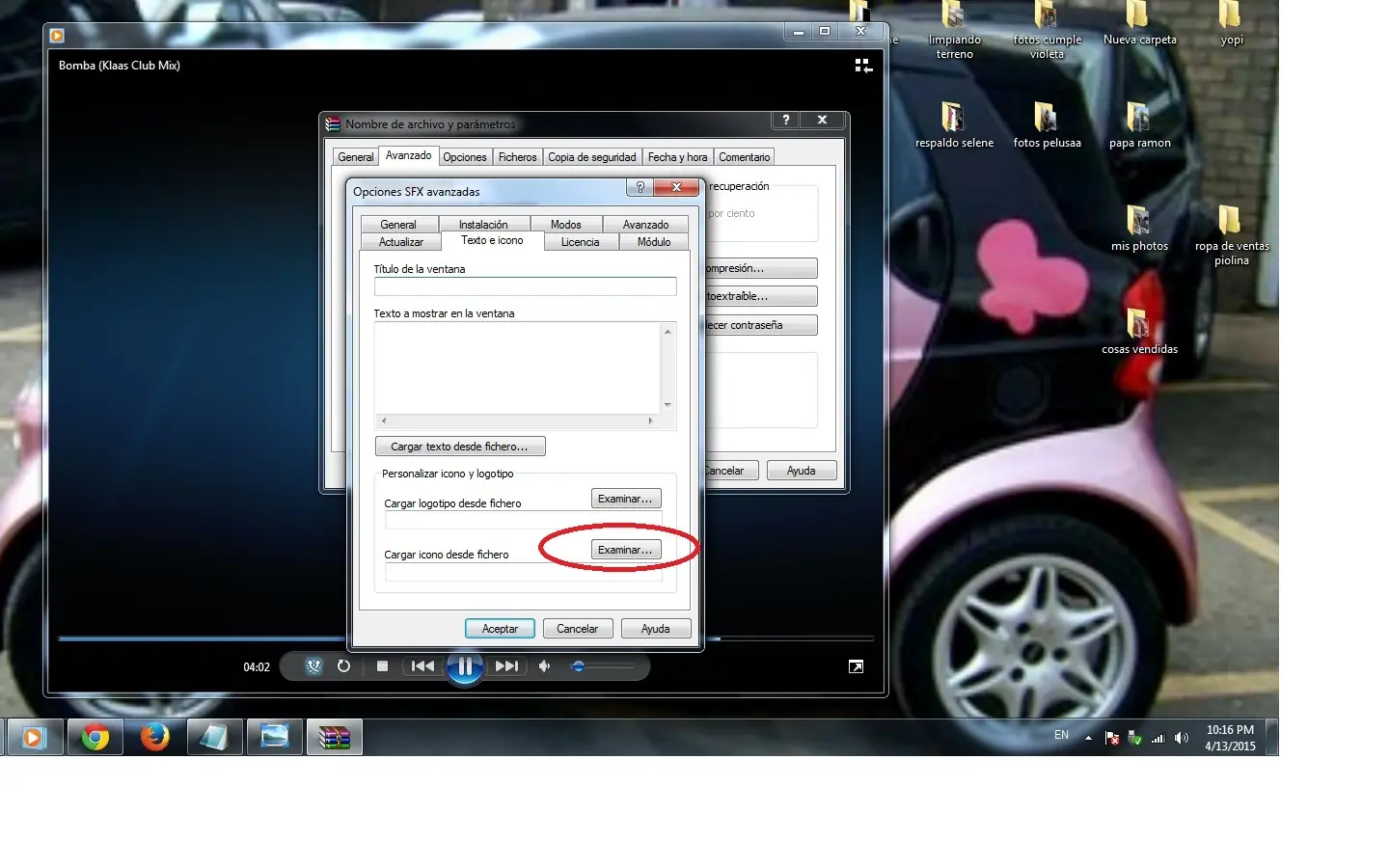Switch to Modos tab in SFX options
This screenshot has height=868, width=1389.
tap(566, 225)
